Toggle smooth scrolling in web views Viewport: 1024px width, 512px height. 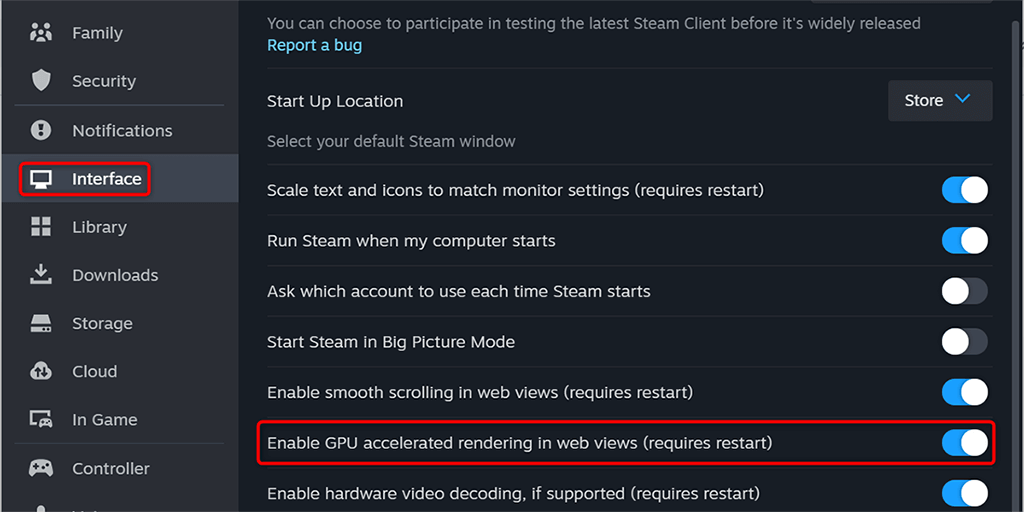[964, 392]
